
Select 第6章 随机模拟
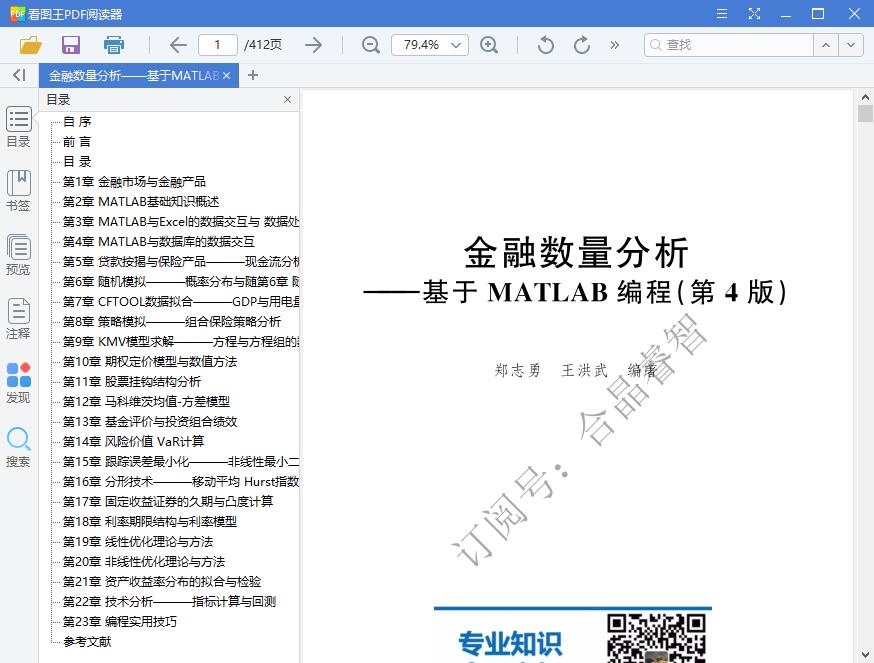pyautogui.click(x=181, y=282)
